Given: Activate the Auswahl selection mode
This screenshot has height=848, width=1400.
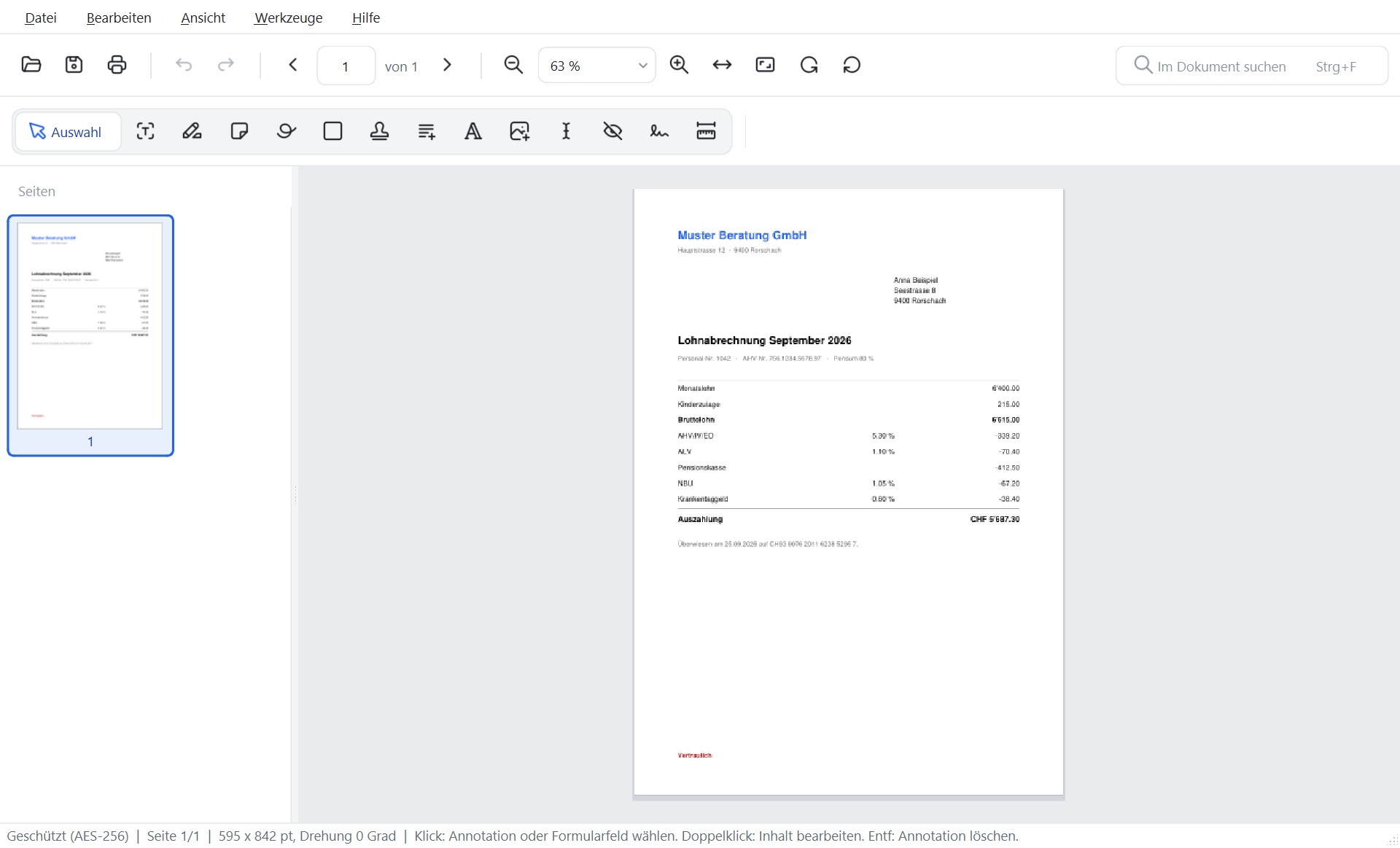Looking at the screenshot, I should (68, 131).
